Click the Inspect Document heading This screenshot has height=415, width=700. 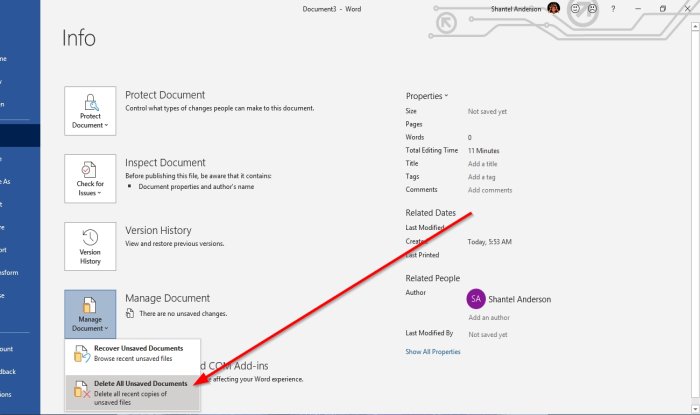point(165,163)
